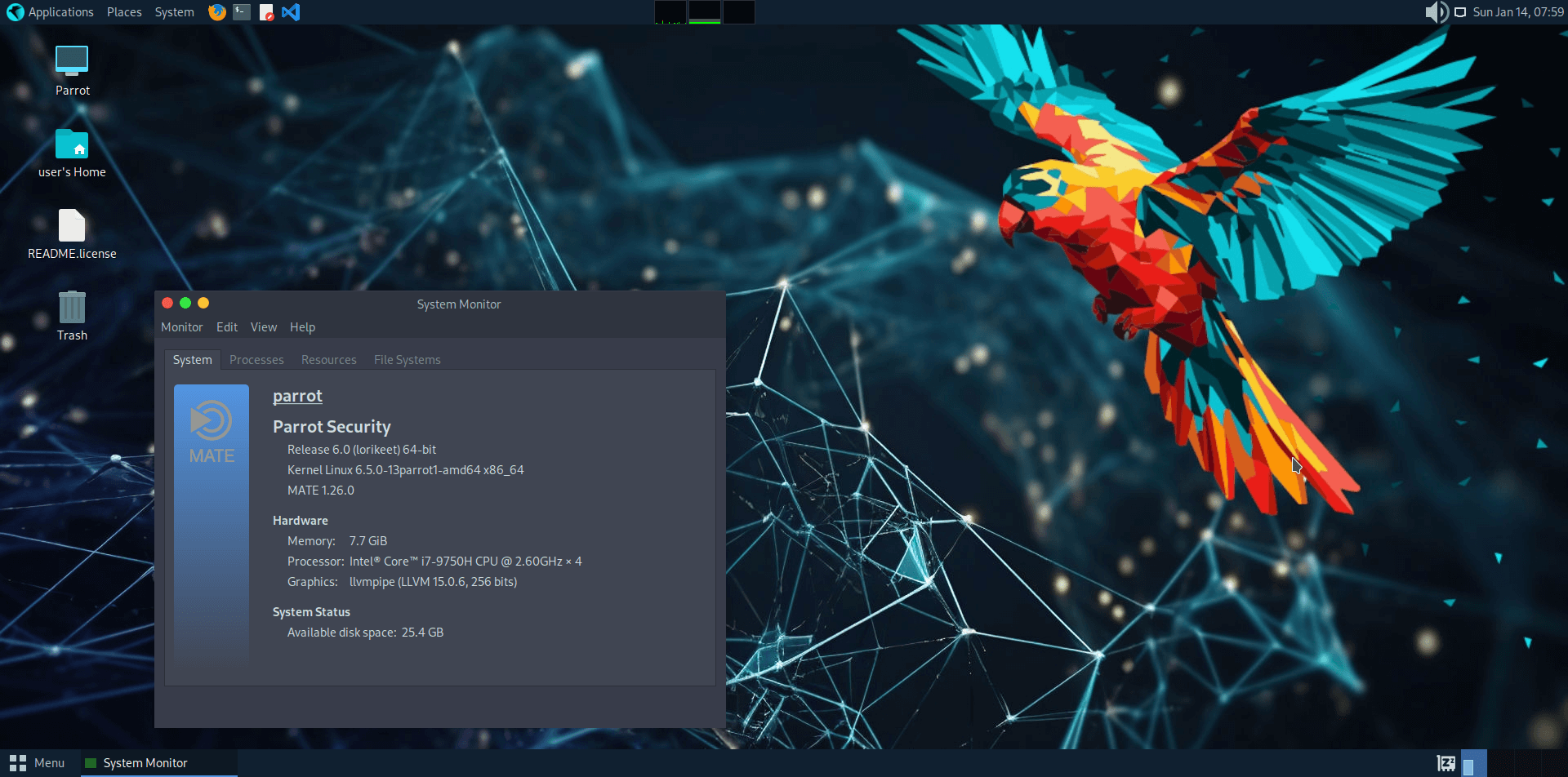
Task: Click the parrot hostname link
Action: 297,396
